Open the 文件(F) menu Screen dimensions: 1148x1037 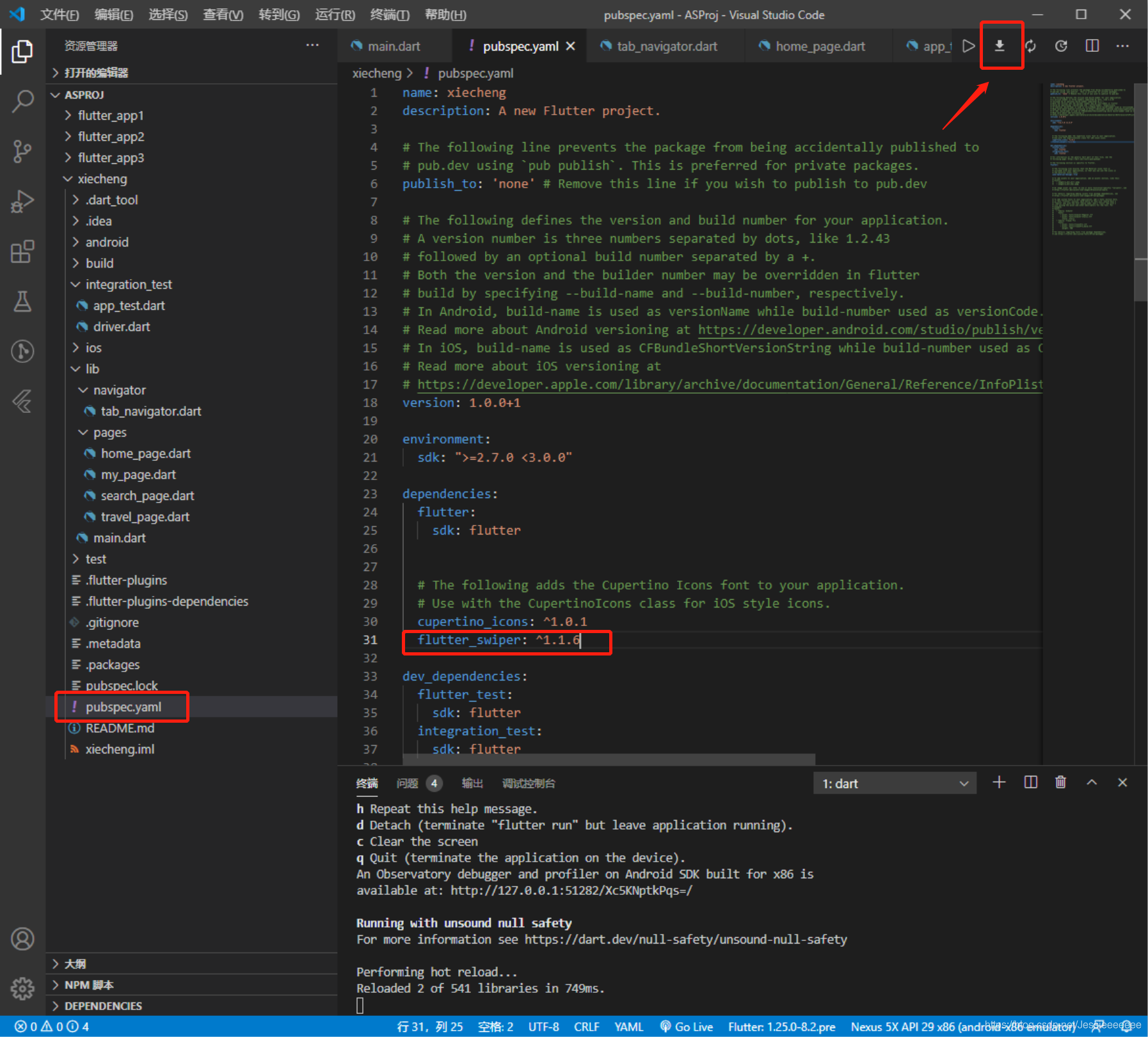coord(60,15)
